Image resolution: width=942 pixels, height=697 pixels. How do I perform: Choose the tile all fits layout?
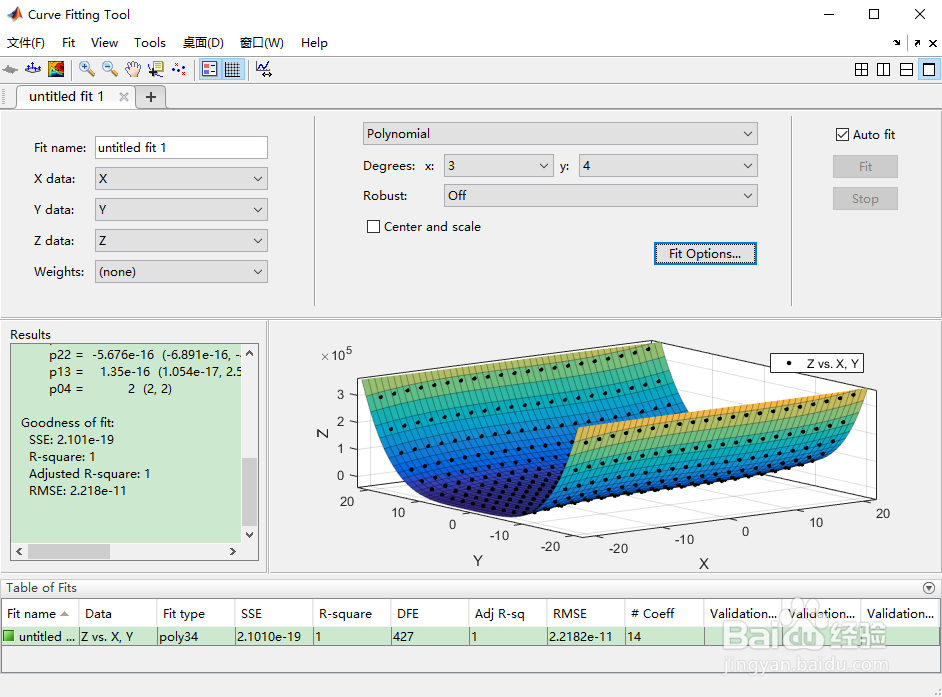(861, 70)
